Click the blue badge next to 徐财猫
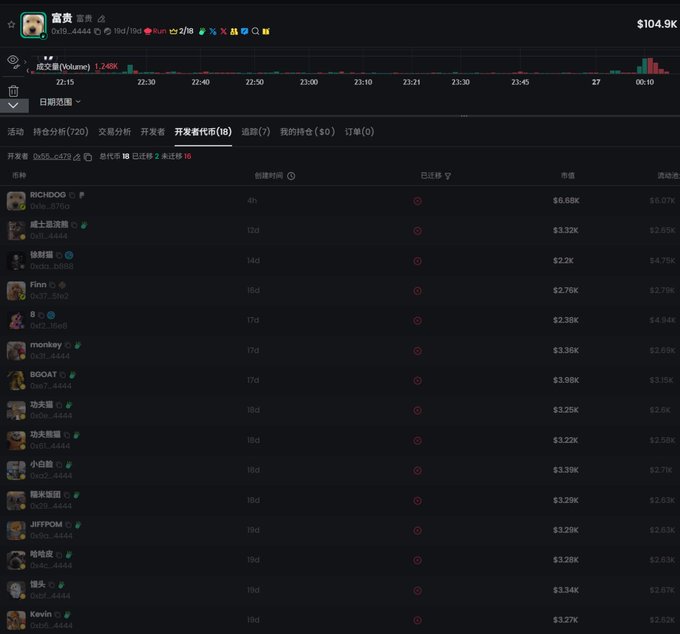Viewport: 680px width, 634px height. pos(69,255)
